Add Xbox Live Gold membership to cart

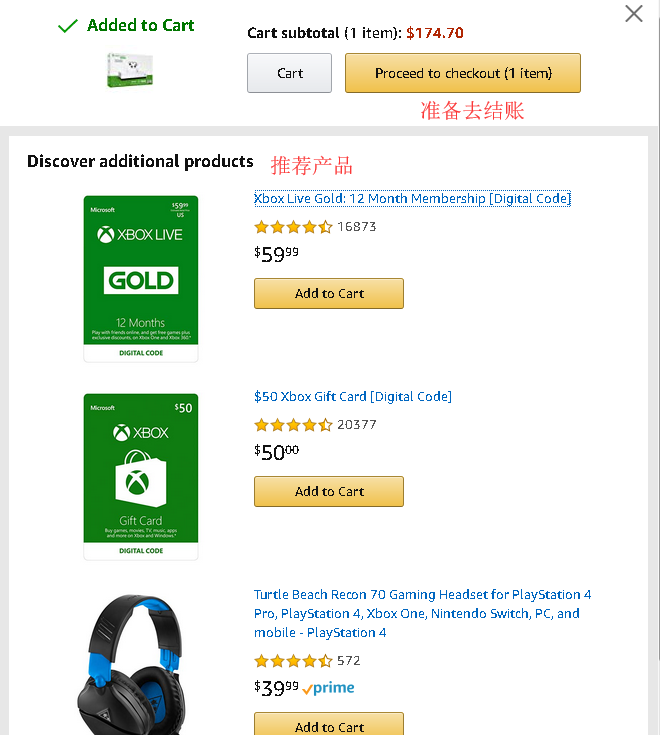328,293
